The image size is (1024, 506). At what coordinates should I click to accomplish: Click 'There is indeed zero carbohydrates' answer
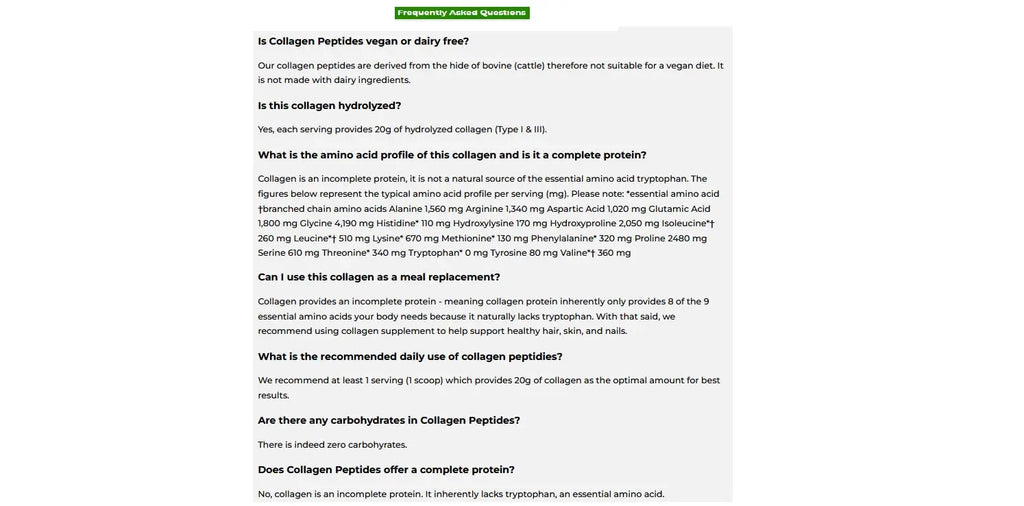point(332,445)
